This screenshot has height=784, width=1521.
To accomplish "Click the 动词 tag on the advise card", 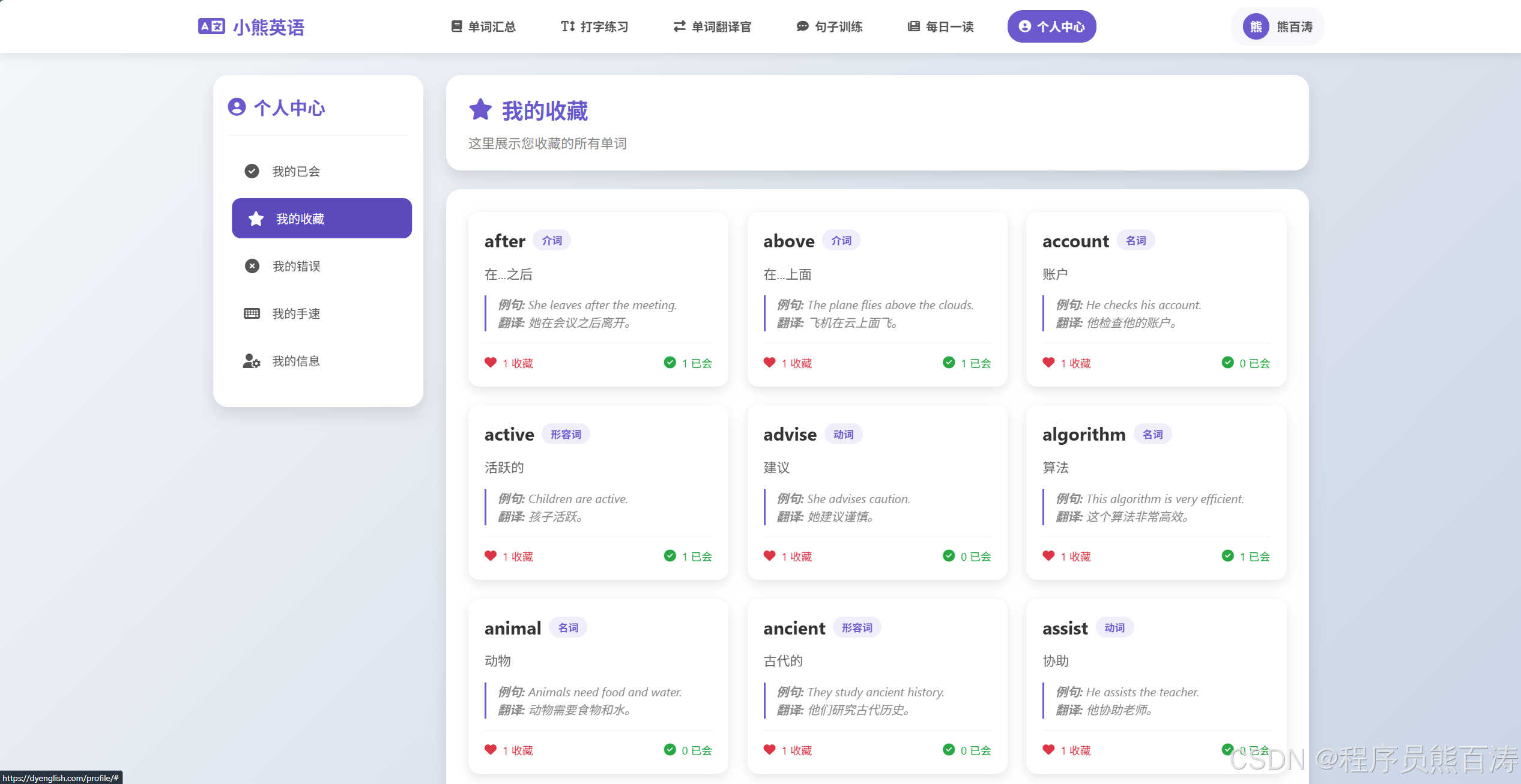I will [843, 434].
